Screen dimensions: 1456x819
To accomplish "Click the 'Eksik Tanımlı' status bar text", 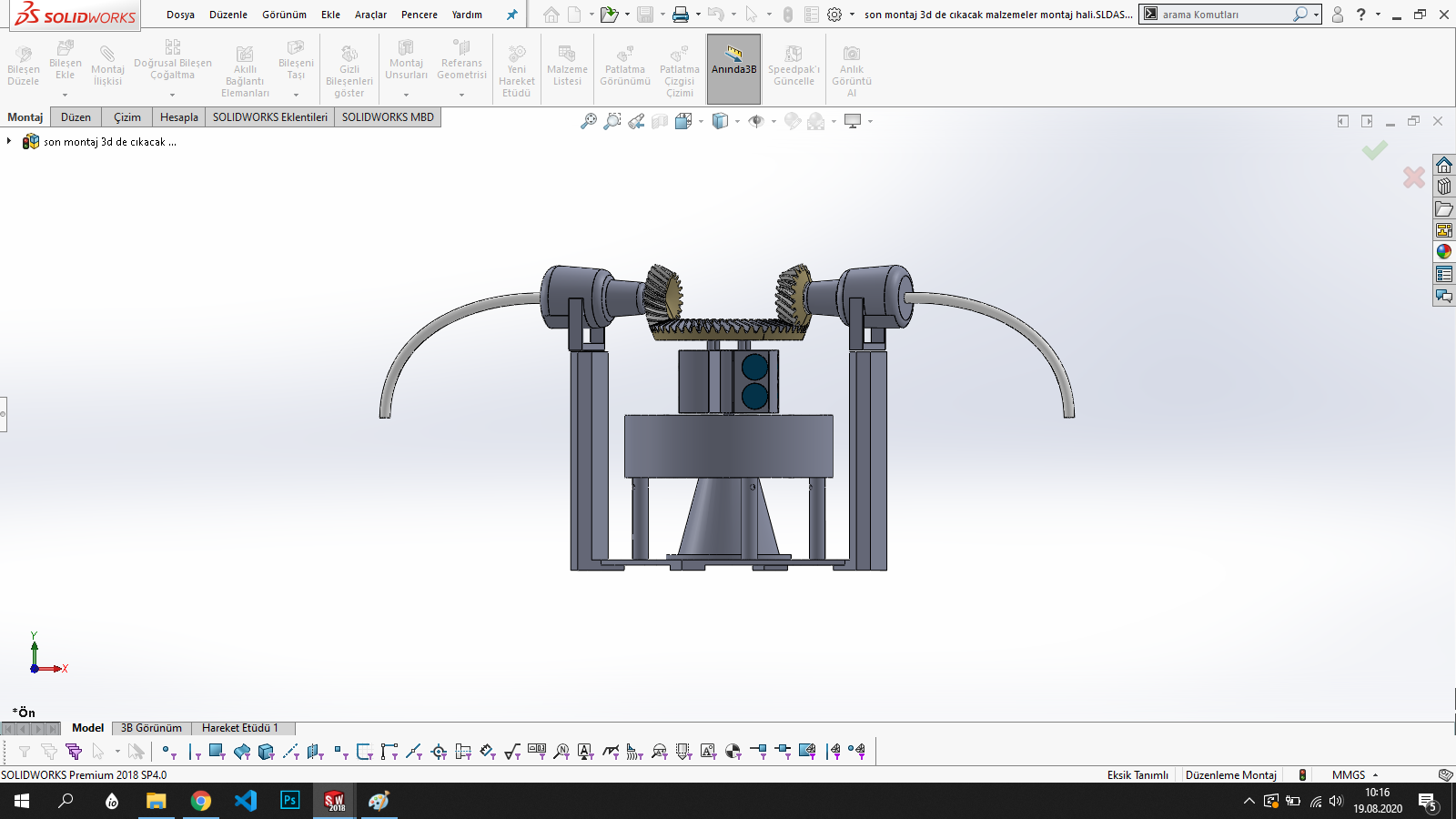I will [1137, 775].
